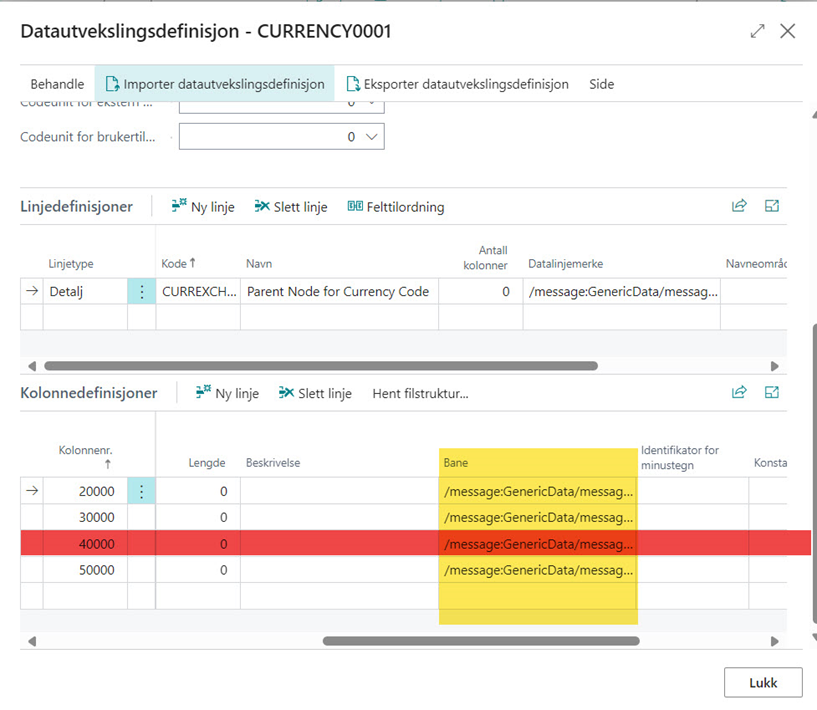Click right arrow of Kolonnedefinisjoner scrollbar
The width and height of the screenshot is (817, 710).
774,641
